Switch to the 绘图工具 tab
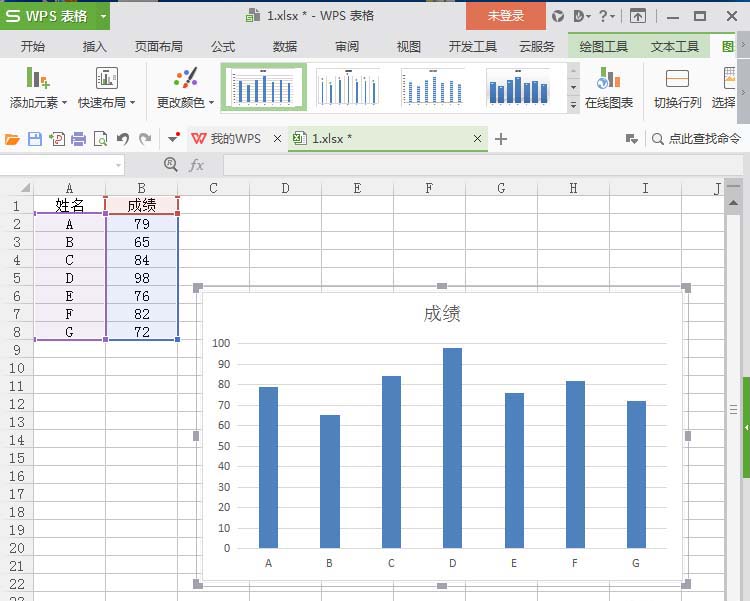The image size is (750, 601). pyautogui.click(x=603, y=46)
